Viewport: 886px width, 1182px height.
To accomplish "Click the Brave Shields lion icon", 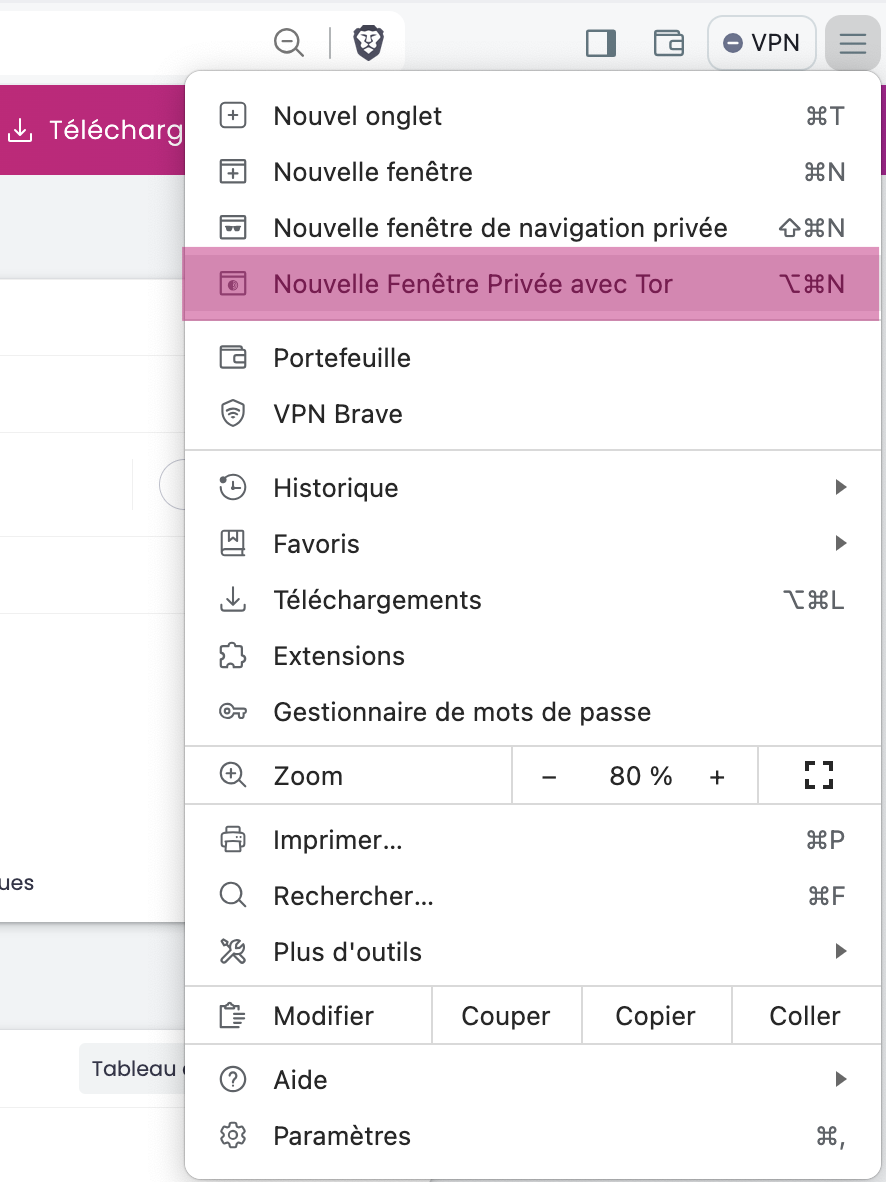I will tap(369, 43).
